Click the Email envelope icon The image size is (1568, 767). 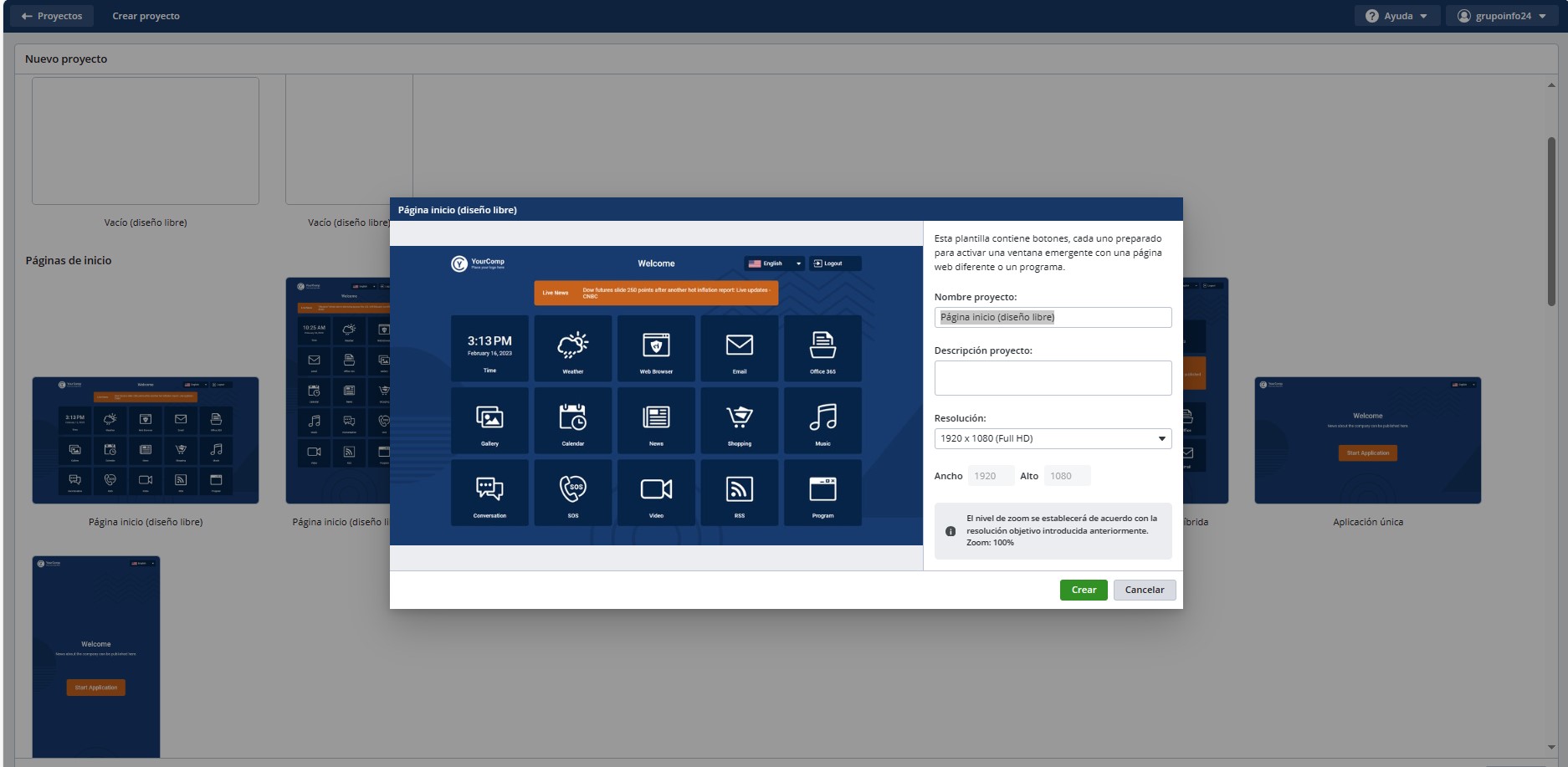[x=740, y=345]
